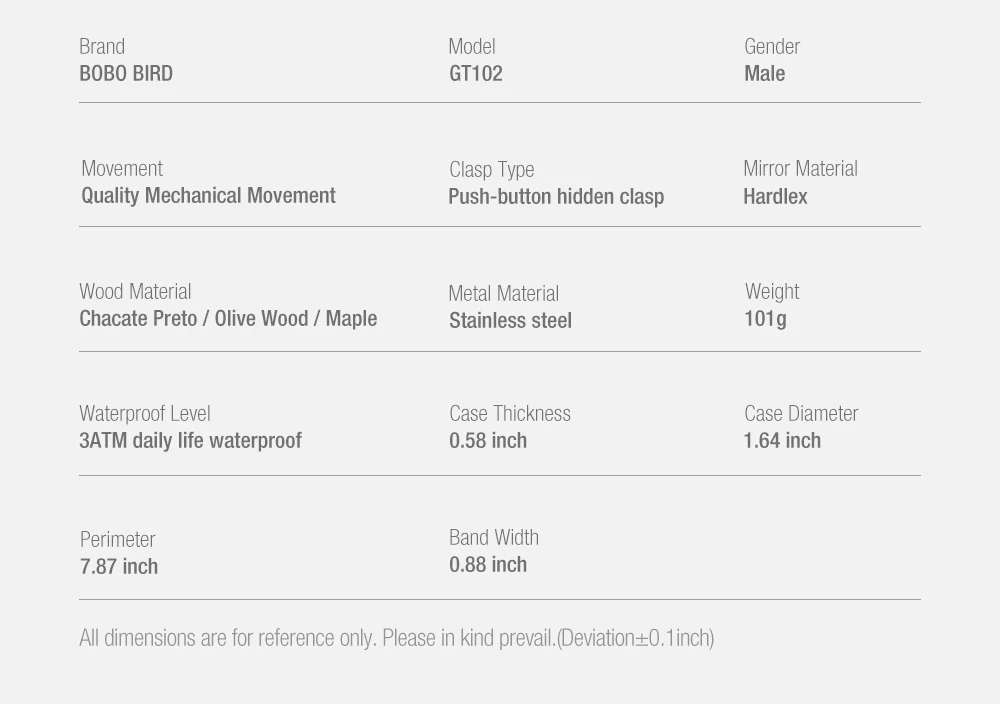Select the Waterproof Level label

(145, 414)
